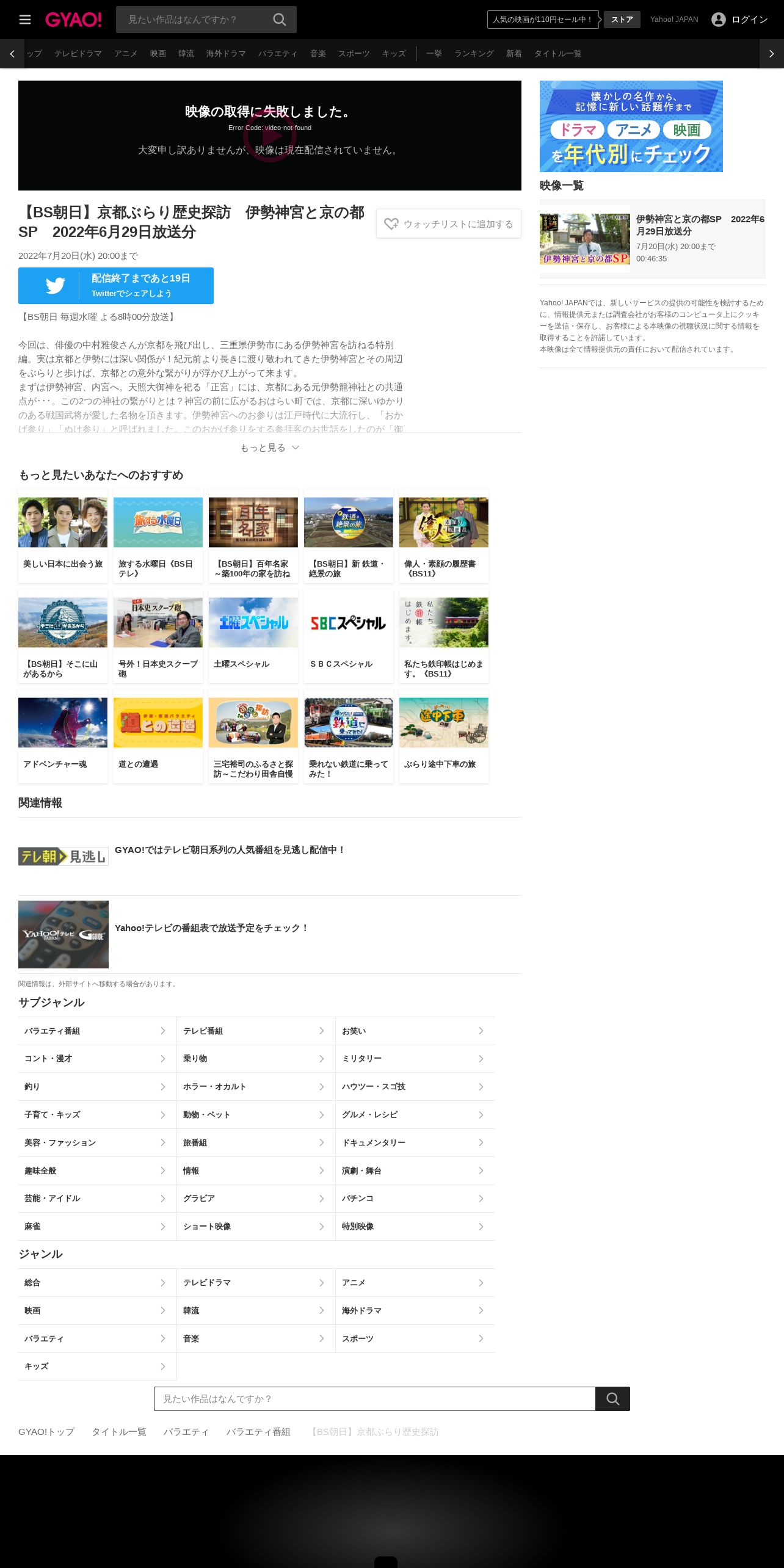Viewport: 784px width, 1568px height.
Task: Open バラエティ番組 subgenre chevron row
Action: pos(98,1031)
